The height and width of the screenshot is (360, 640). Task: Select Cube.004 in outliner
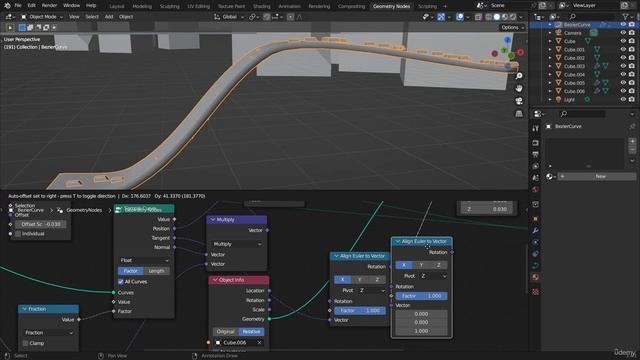pos(574,75)
